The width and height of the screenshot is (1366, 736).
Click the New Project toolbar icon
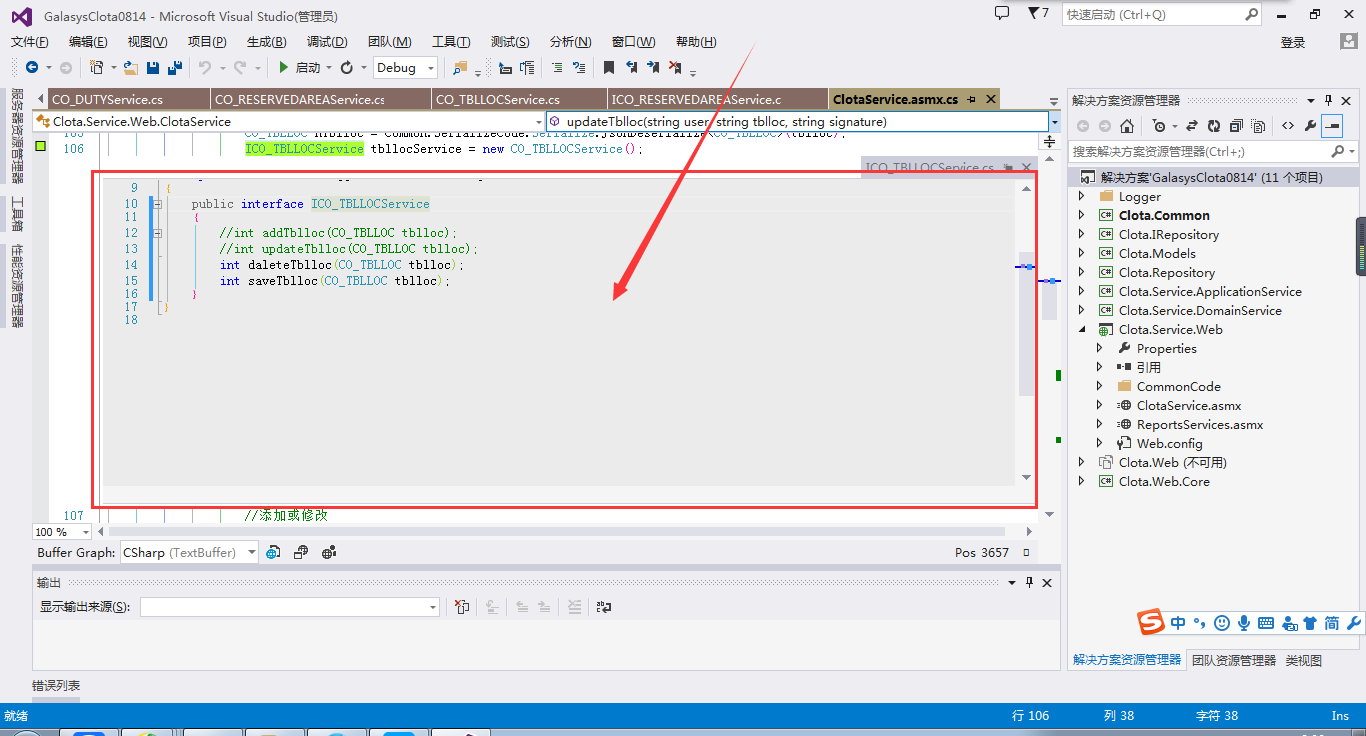[97, 67]
